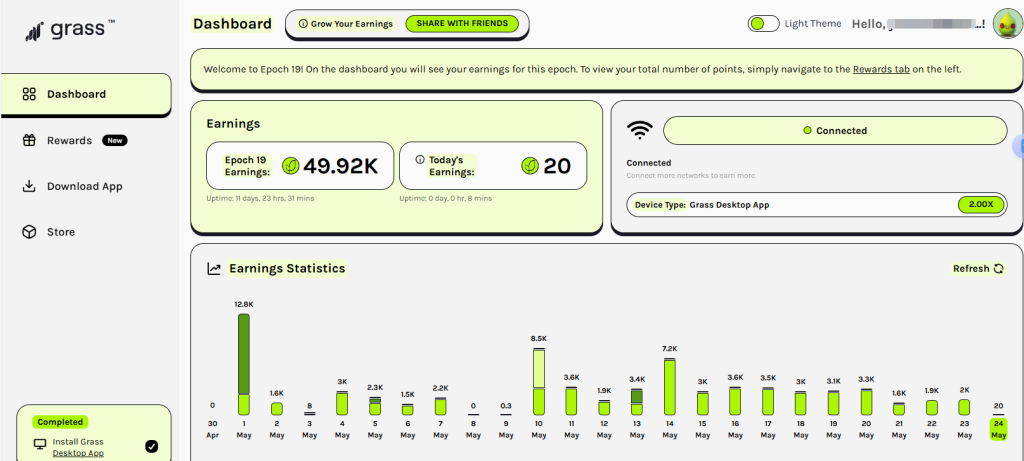Image resolution: width=1024 pixels, height=461 pixels.
Task: Click the info icon beside Grow Your Earnings
Action: (x=302, y=24)
